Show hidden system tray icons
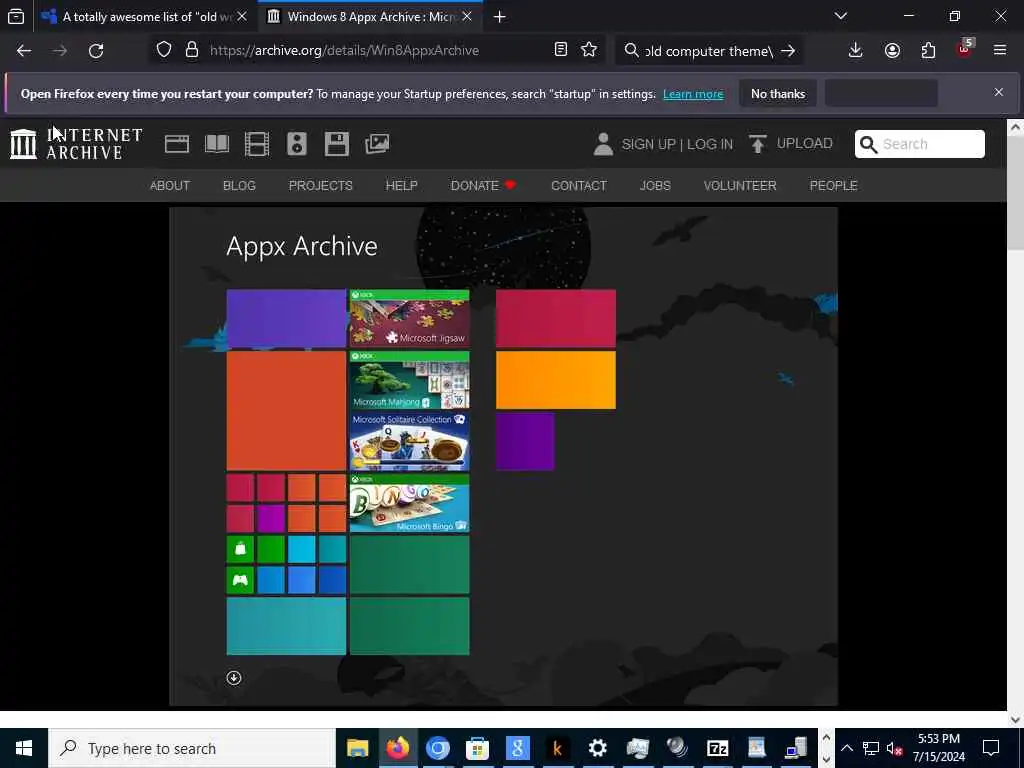This screenshot has width=1024, height=768. point(846,748)
